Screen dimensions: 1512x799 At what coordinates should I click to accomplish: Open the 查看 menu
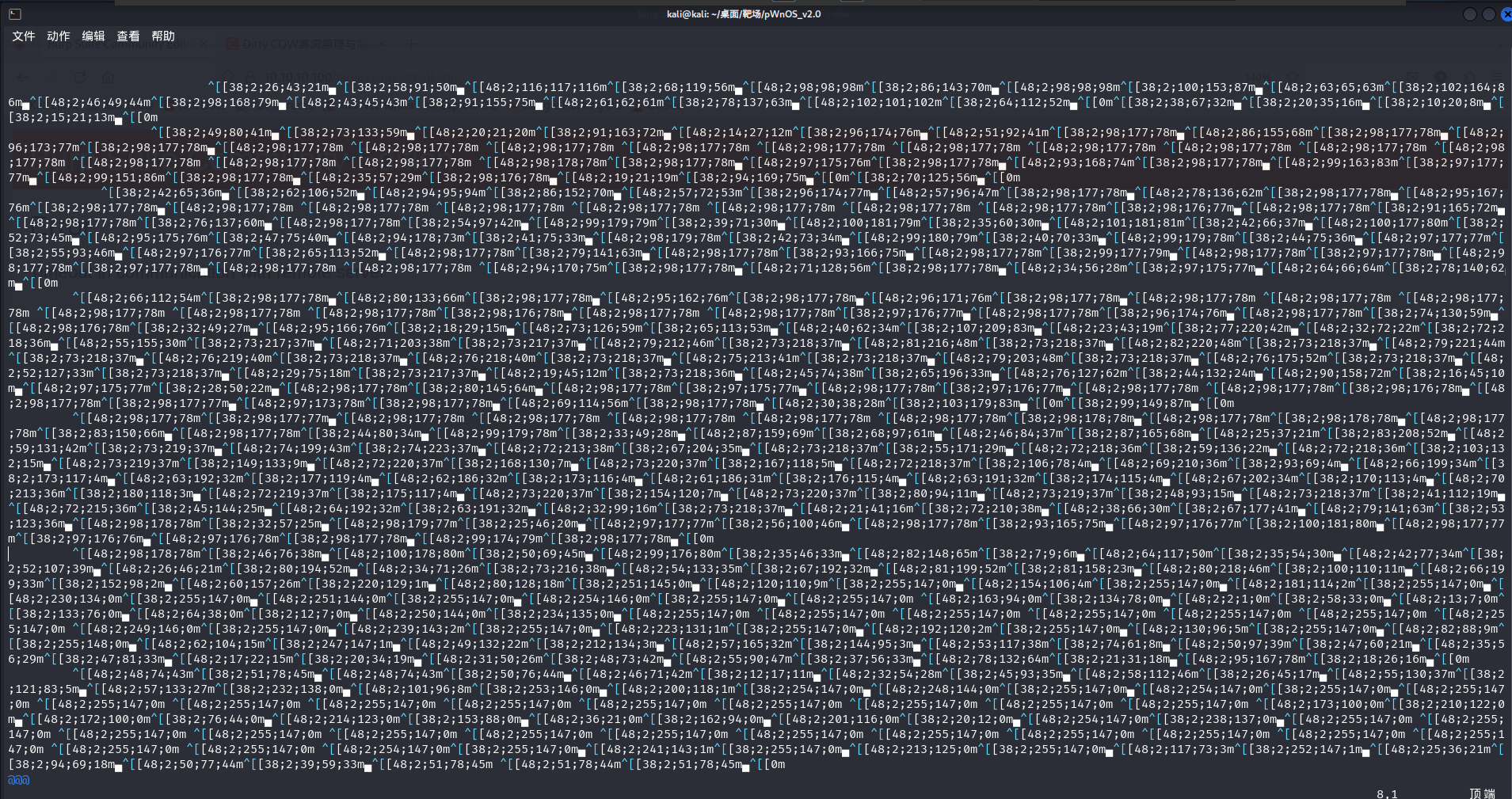click(128, 36)
